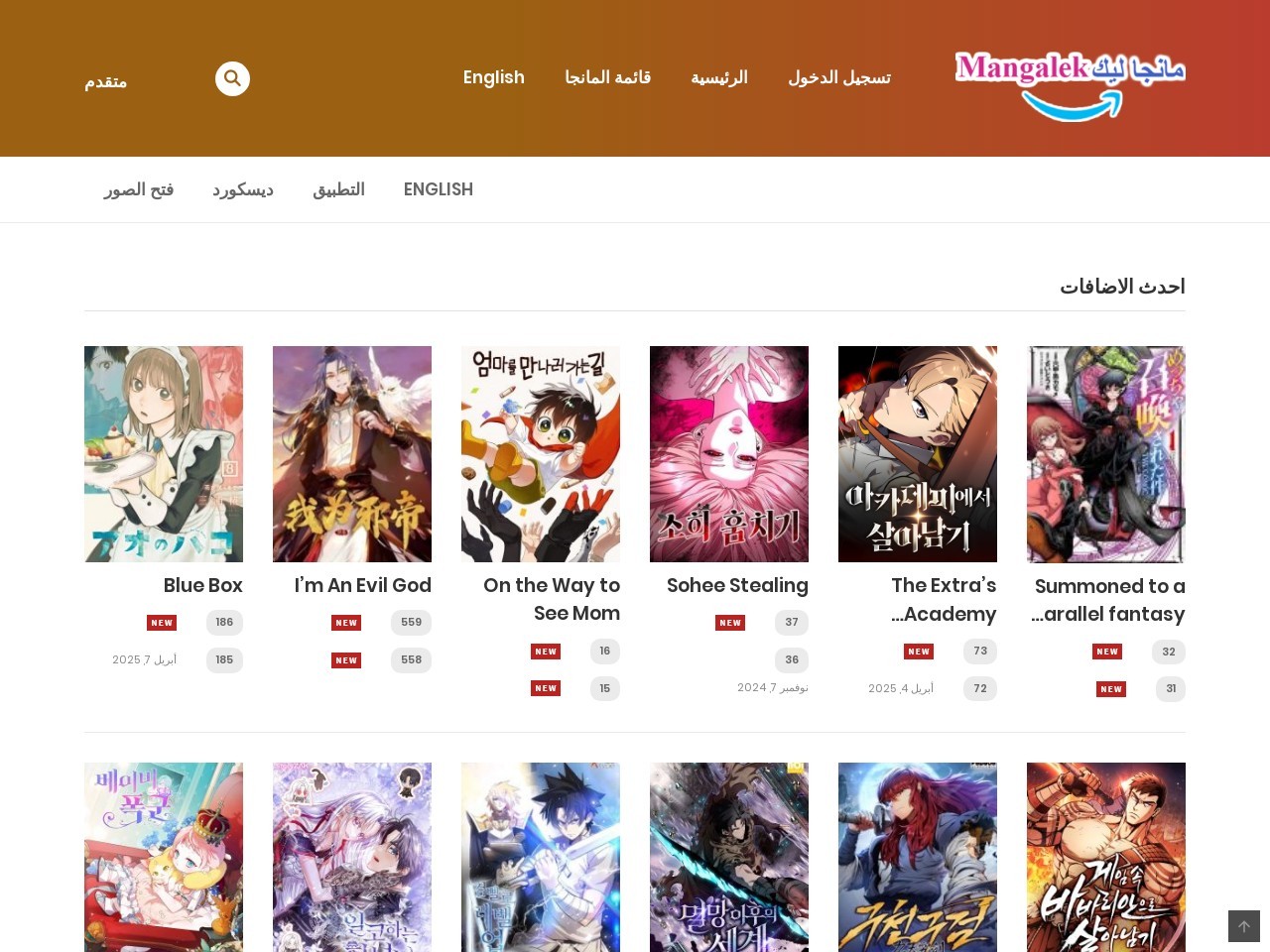This screenshot has height=952, width=1270.
Task: Click NEW badge beside chapter 73
Action: click(x=919, y=652)
